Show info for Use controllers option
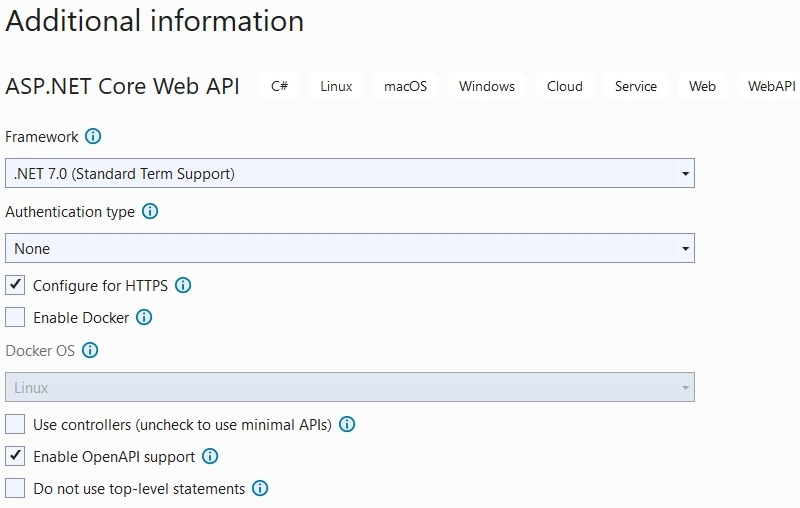The width and height of the screenshot is (800, 508). coord(347,424)
